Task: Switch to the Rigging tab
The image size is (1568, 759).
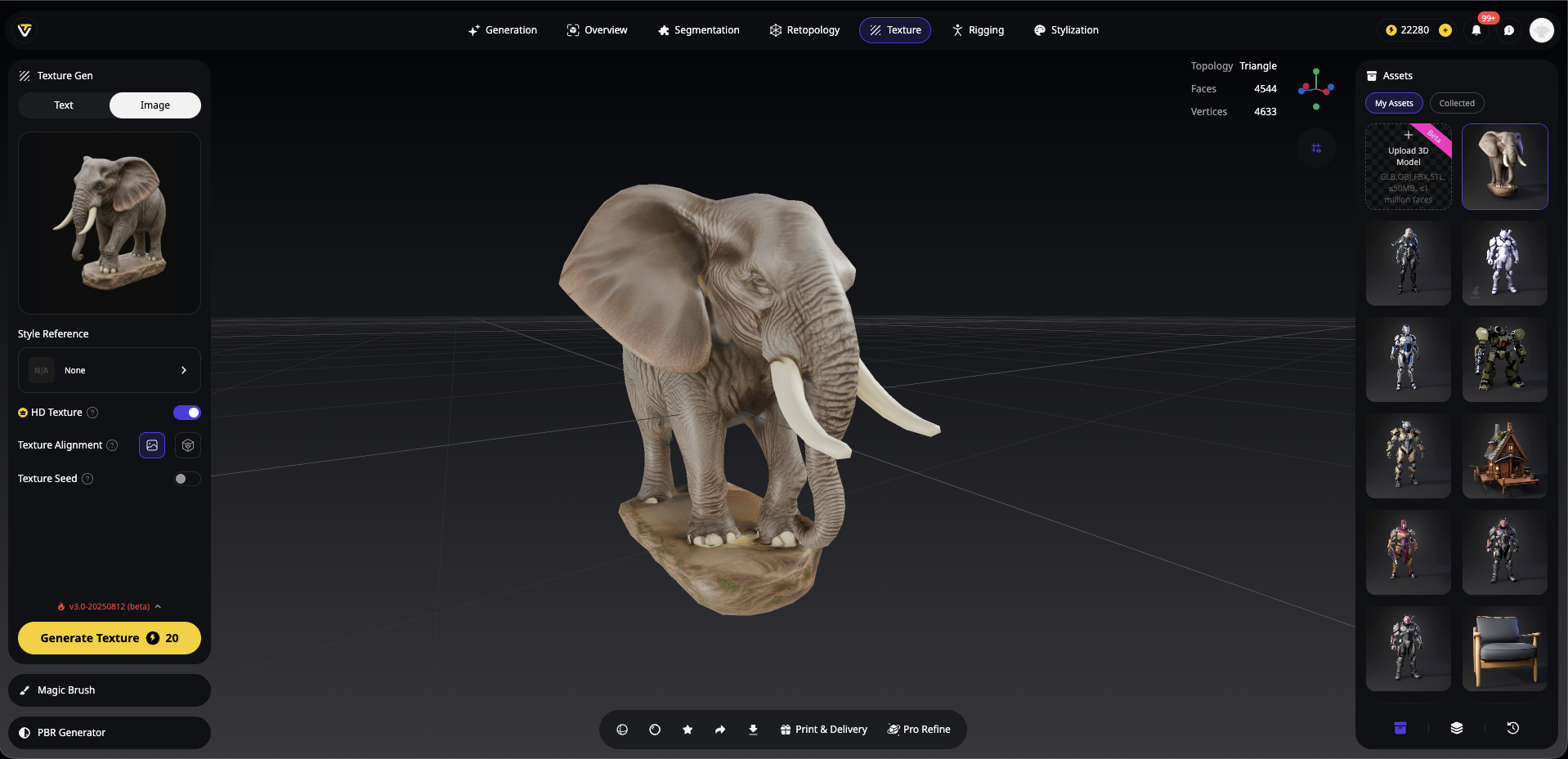Action: pyautogui.click(x=978, y=30)
